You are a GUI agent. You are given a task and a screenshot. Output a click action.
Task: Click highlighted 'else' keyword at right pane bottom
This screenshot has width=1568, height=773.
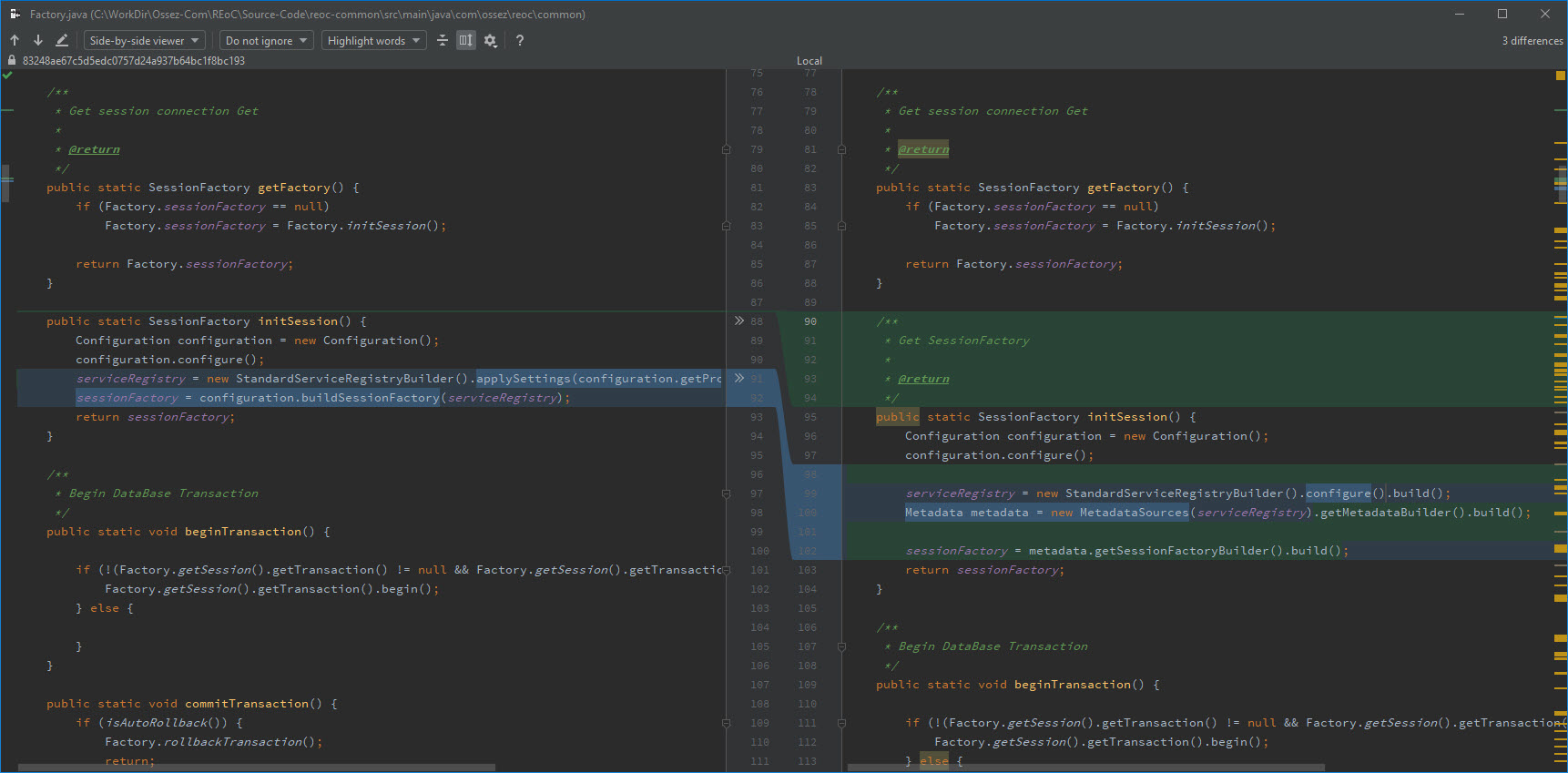[x=934, y=761]
